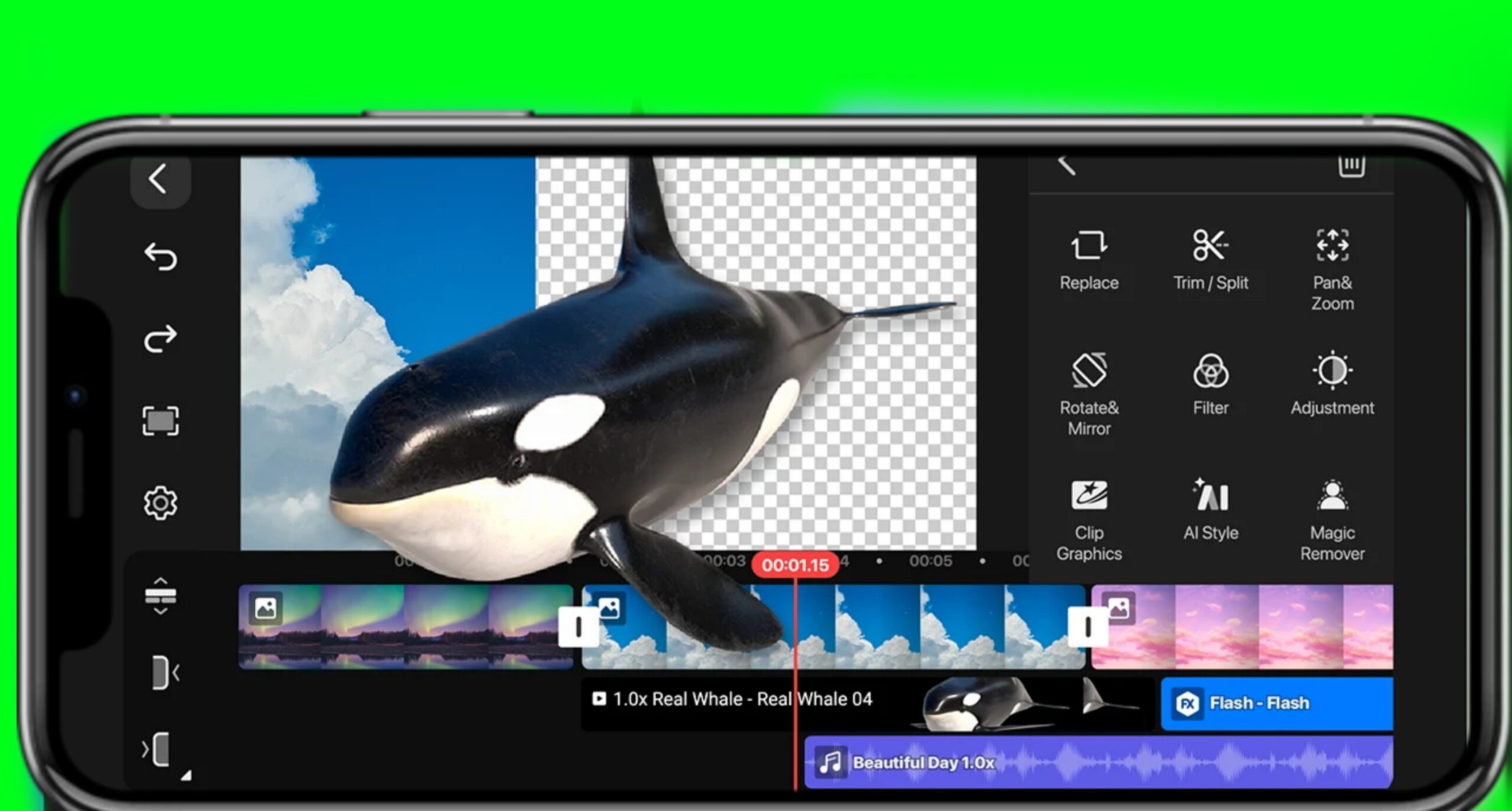Viewport: 1512px width, 811px height.
Task: Toggle the fullscreen preview frame icon
Action: point(160,421)
